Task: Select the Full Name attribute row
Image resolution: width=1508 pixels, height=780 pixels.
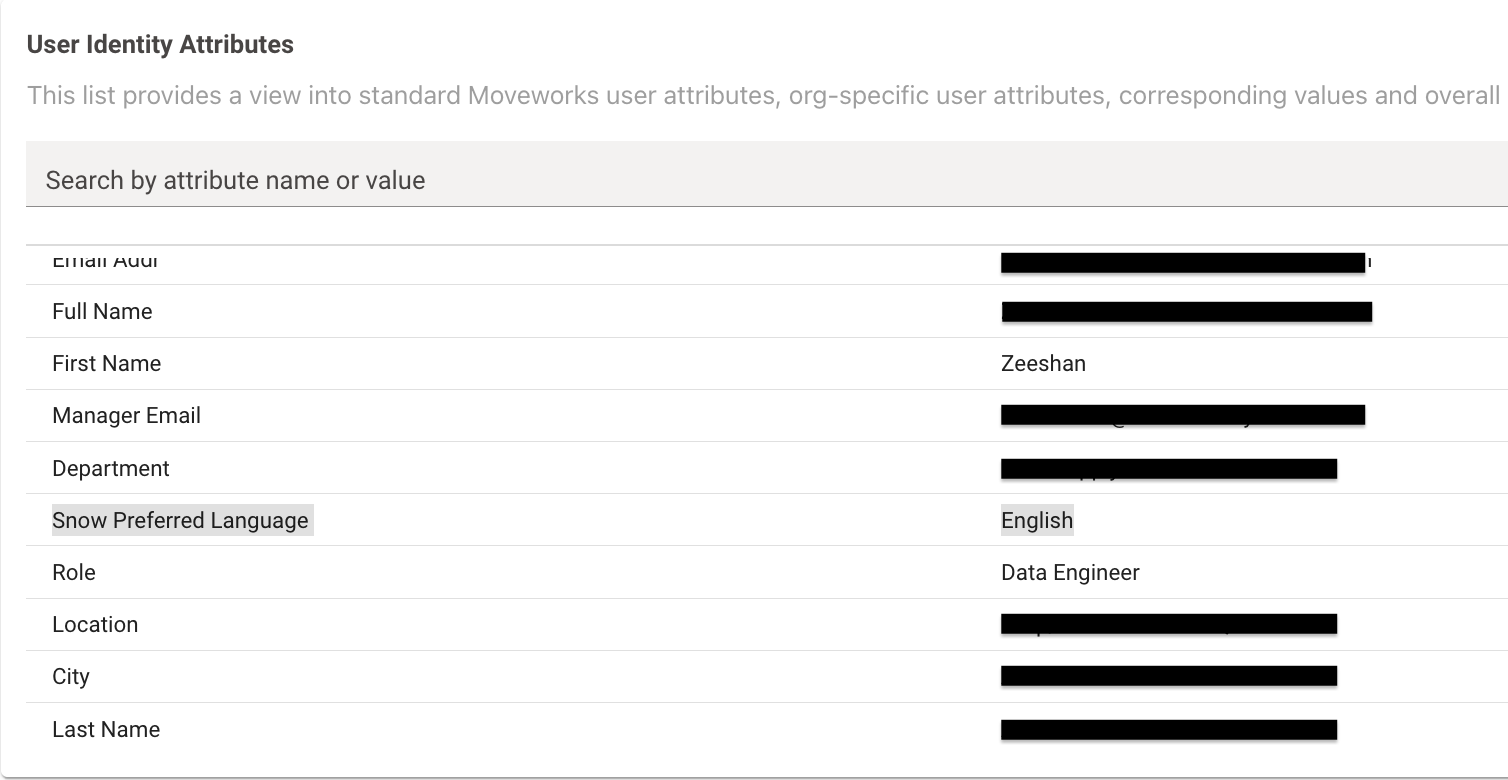Action: [x=767, y=311]
